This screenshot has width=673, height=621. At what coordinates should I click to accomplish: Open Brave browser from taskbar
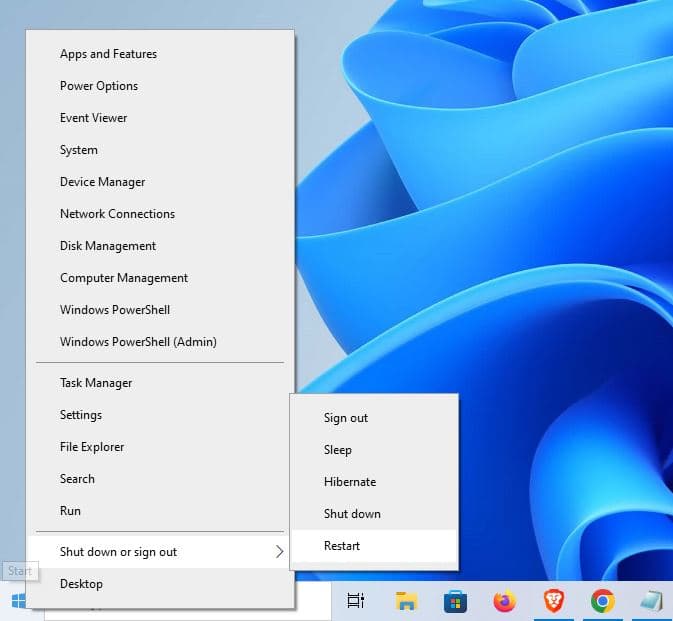[553, 601]
